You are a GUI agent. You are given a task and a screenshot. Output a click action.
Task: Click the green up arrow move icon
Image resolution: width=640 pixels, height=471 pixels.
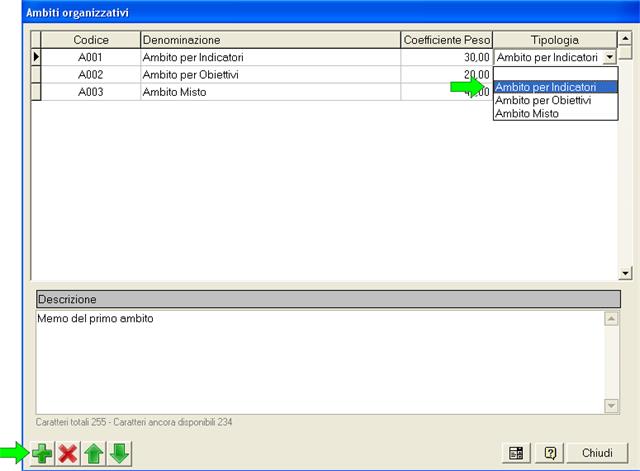pyautogui.click(x=94, y=453)
